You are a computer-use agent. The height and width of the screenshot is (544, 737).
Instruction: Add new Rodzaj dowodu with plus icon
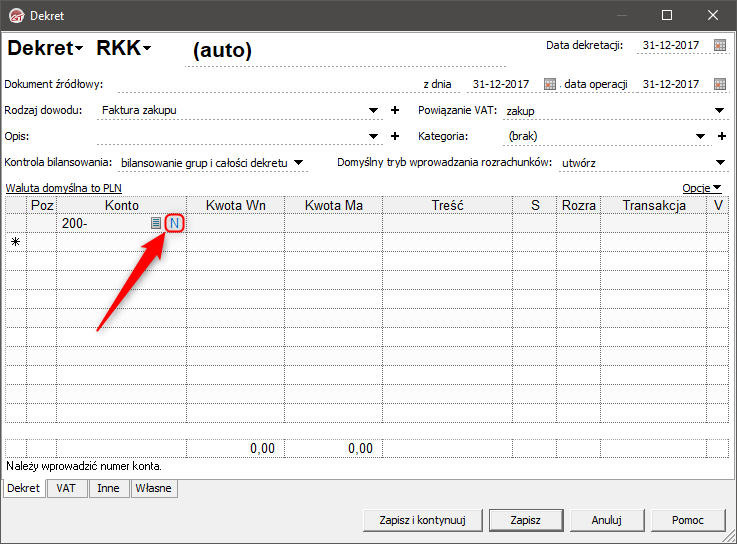point(395,110)
